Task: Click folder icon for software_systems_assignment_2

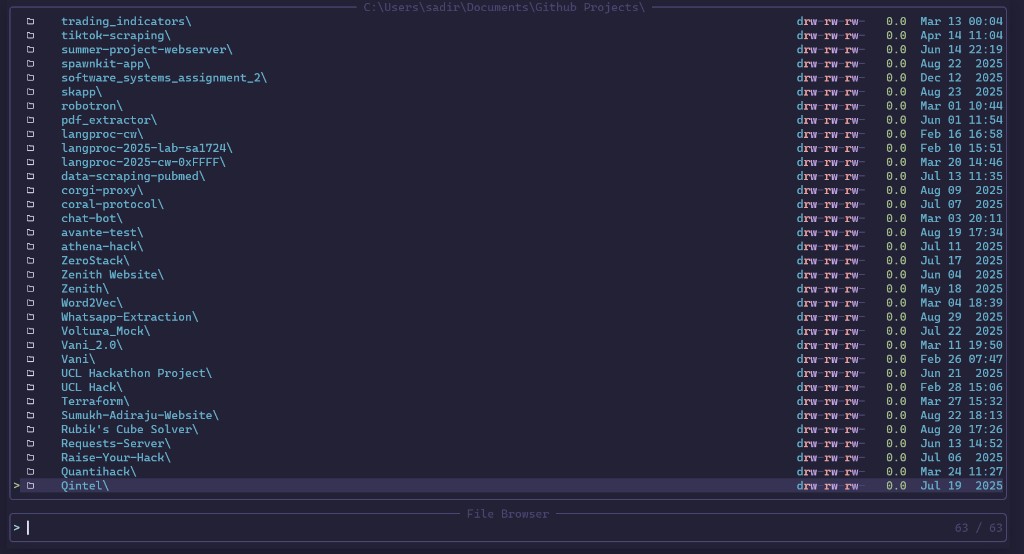Action: tap(30, 78)
